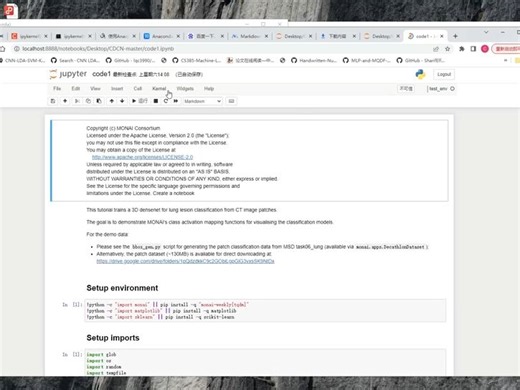Click the Python logo next to Logout
Image resolution: width=520 pixels, height=390 pixels.
pos(421,74)
